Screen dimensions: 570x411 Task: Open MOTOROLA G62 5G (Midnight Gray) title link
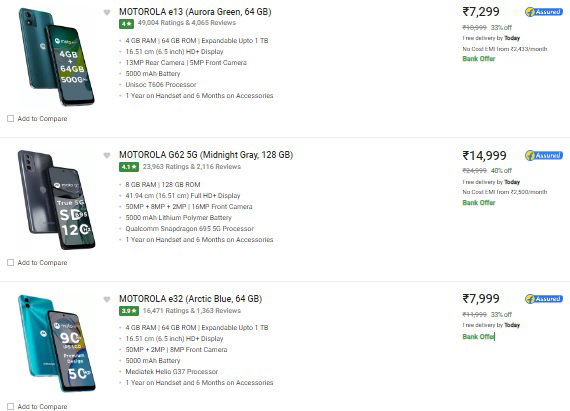pyautogui.click(x=206, y=155)
